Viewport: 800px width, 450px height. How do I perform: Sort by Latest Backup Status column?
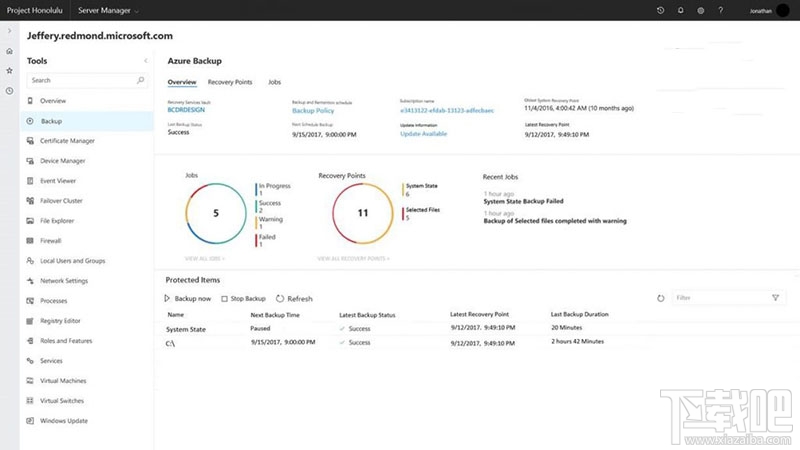(x=367, y=315)
